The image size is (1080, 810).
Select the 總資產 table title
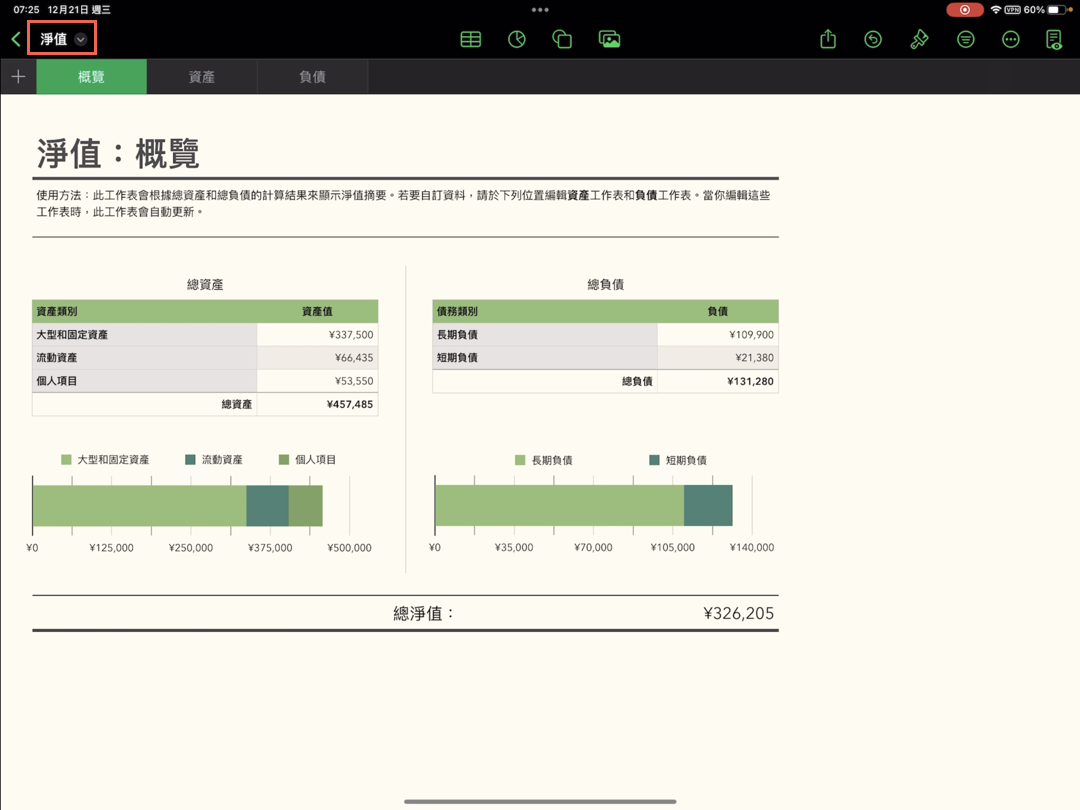205,284
